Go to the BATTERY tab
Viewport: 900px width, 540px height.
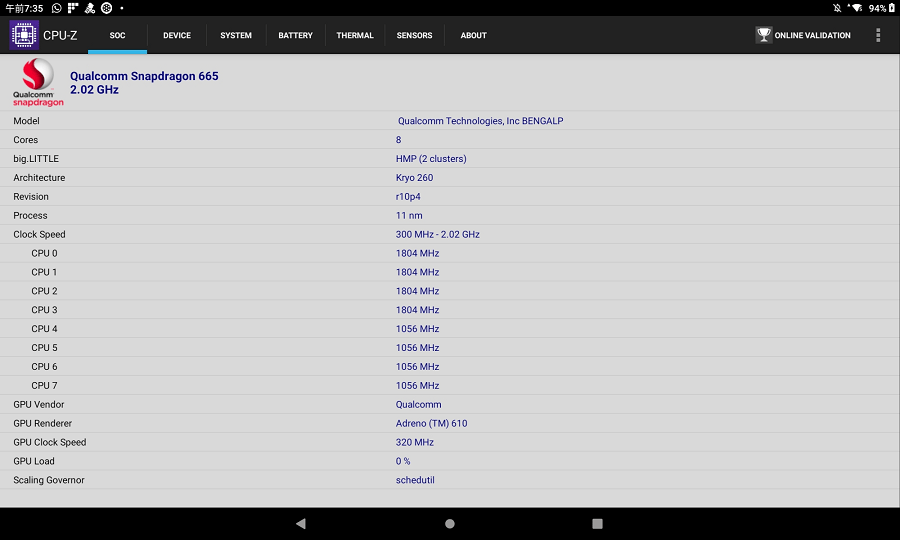pos(296,36)
